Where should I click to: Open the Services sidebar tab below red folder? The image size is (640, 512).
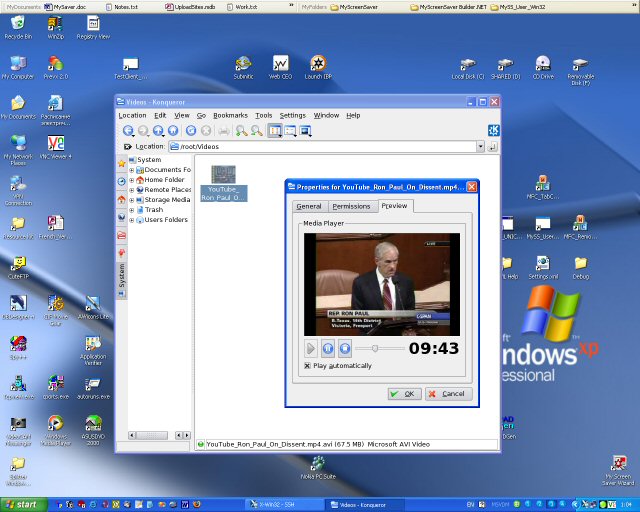tap(121, 253)
